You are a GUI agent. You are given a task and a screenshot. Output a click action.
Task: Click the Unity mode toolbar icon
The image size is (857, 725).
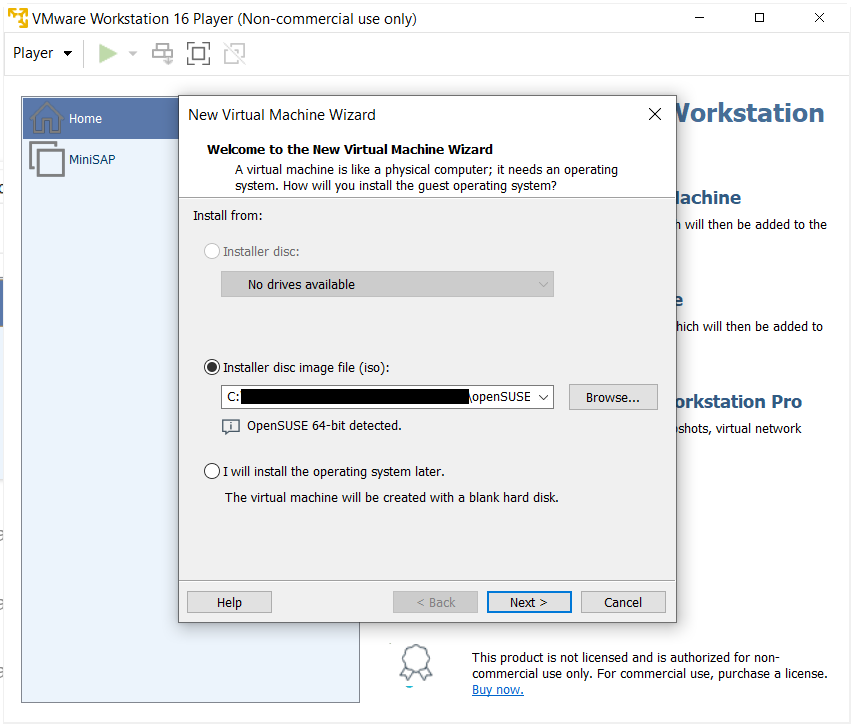[x=234, y=54]
